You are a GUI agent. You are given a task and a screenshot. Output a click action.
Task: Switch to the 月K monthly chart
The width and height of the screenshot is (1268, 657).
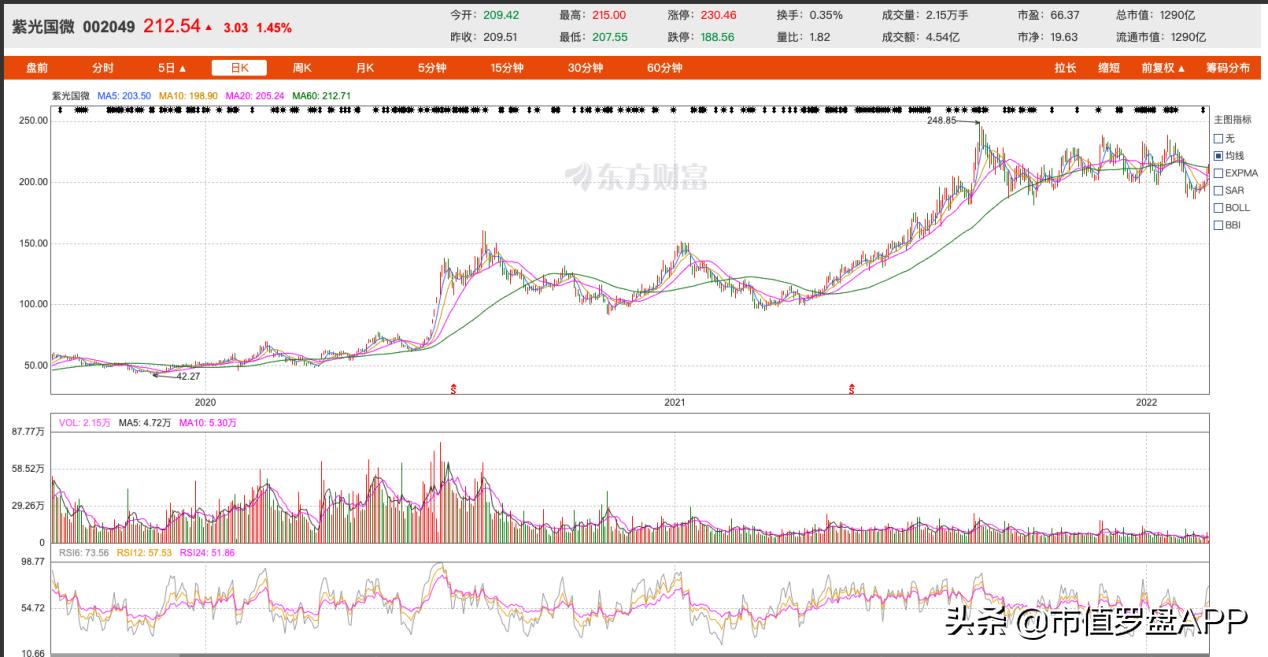364,68
